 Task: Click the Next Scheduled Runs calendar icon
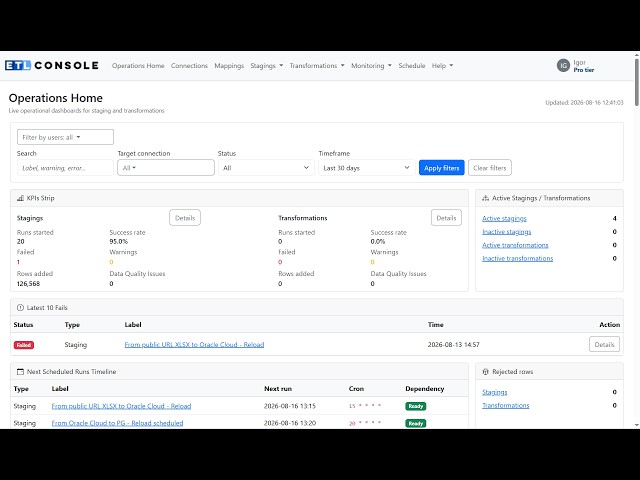(x=20, y=371)
